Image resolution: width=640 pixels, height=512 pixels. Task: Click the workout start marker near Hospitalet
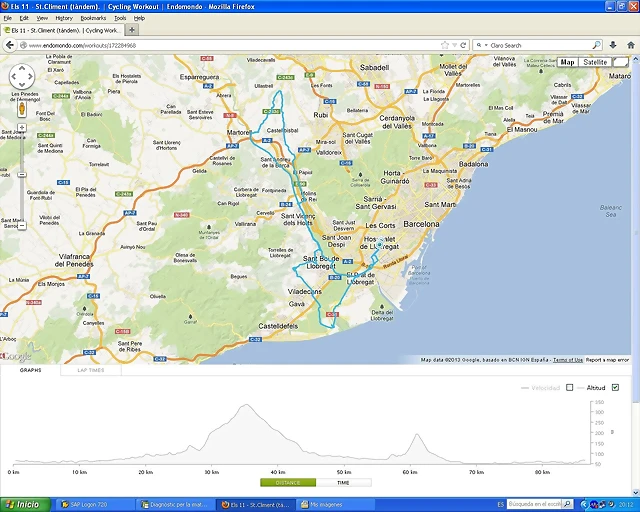380,244
